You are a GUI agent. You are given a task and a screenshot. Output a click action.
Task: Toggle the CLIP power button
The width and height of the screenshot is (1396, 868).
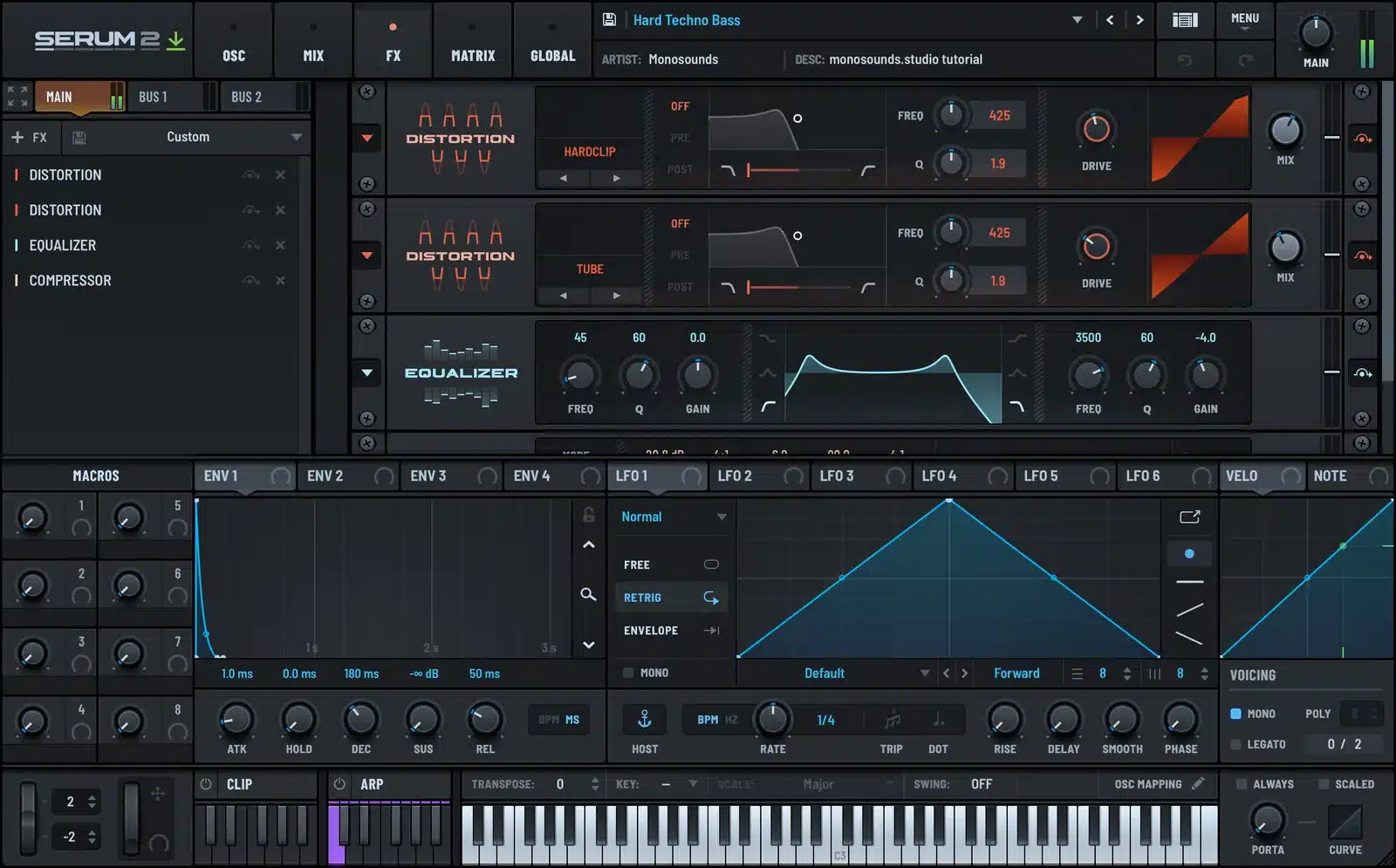pos(206,783)
